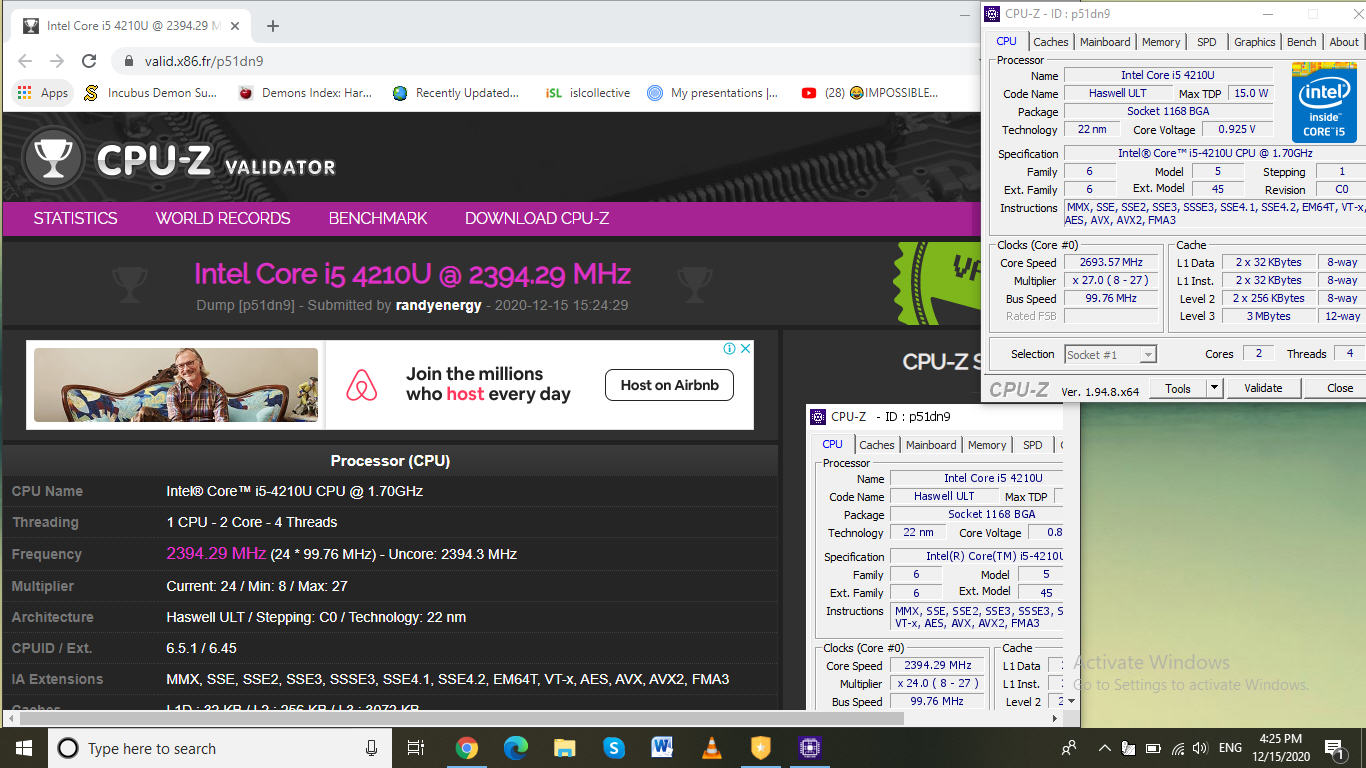
Task: Open islcollective bookmark
Action: (x=588, y=93)
